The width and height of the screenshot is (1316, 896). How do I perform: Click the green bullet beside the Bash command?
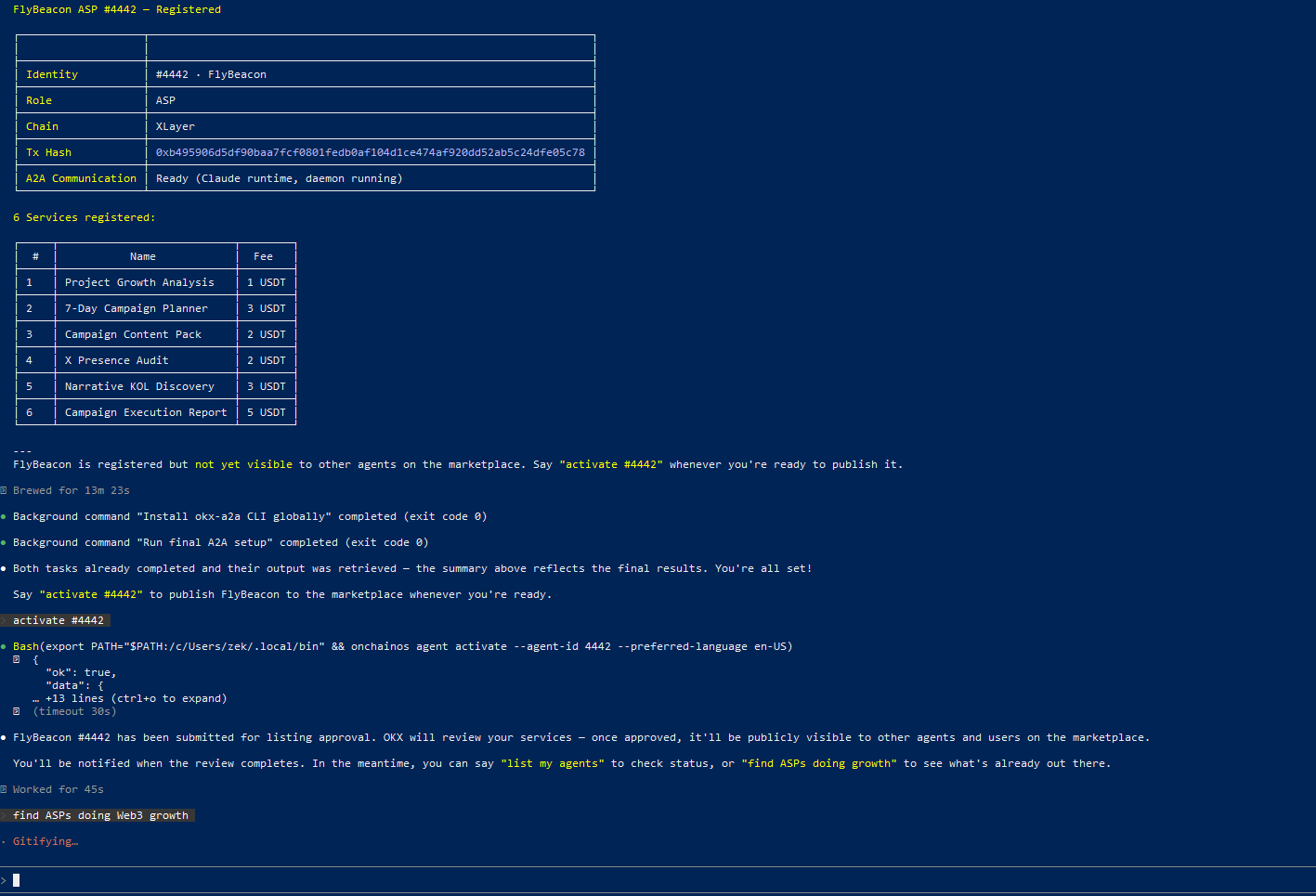[4, 646]
